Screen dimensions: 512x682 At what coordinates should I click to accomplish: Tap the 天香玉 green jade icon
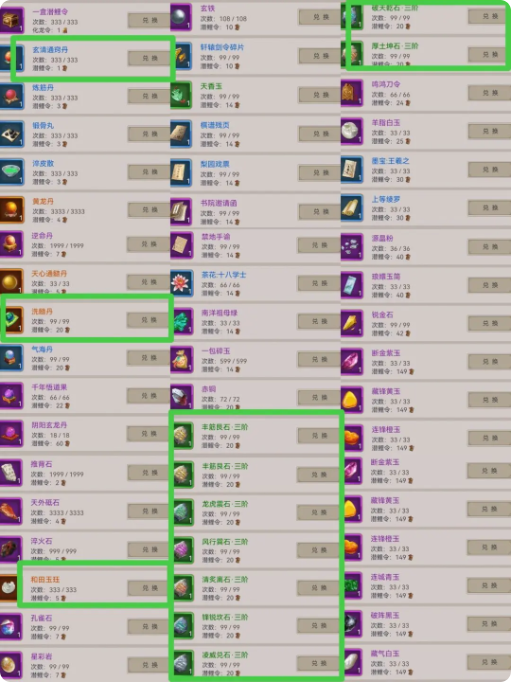(181, 95)
